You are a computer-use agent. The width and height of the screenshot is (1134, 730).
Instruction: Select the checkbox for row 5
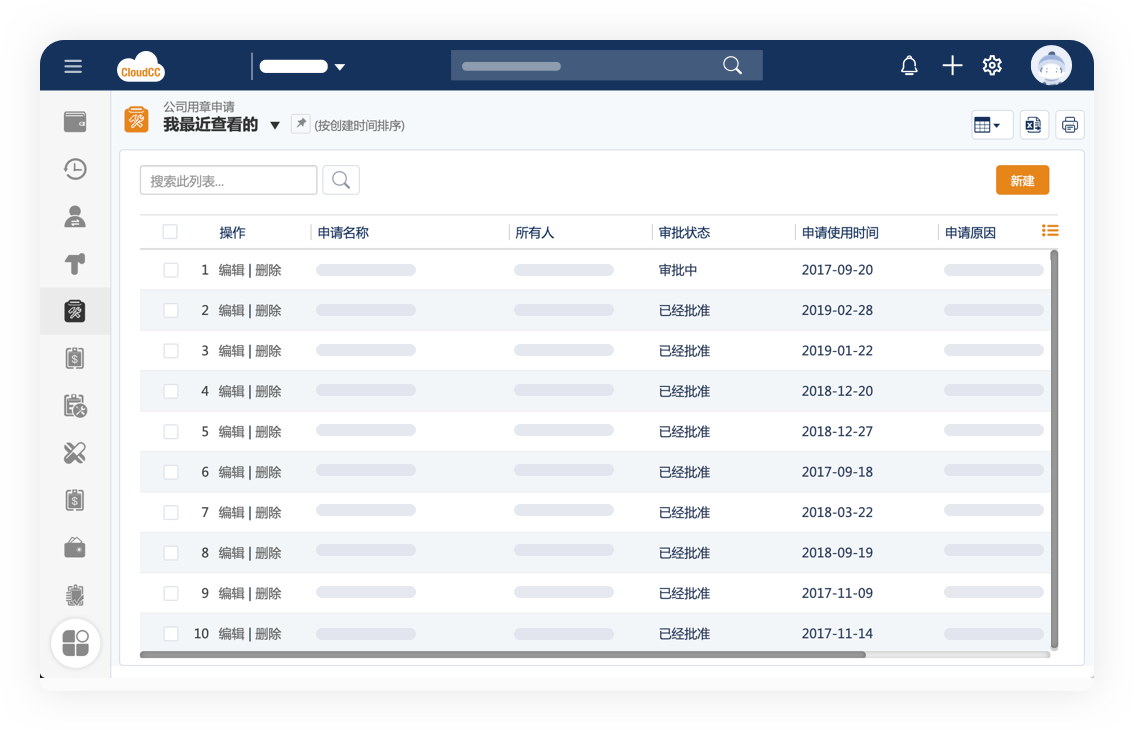[171, 432]
